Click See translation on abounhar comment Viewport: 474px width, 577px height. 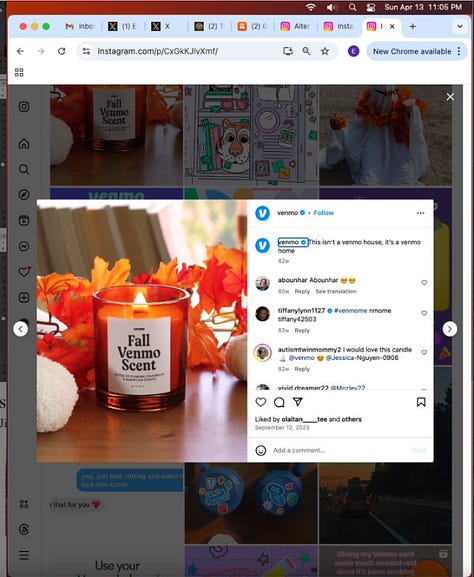[x=336, y=291]
